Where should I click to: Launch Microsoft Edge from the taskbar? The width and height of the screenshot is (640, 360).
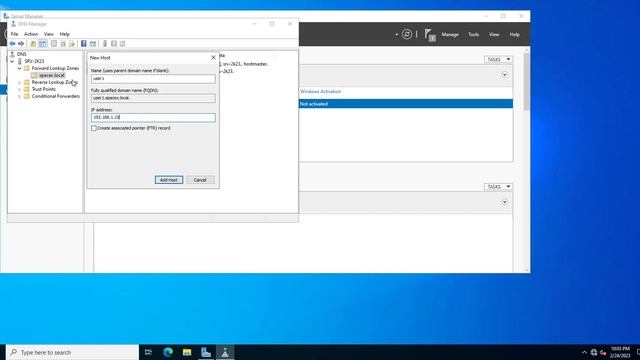pyautogui.click(x=168, y=352)
